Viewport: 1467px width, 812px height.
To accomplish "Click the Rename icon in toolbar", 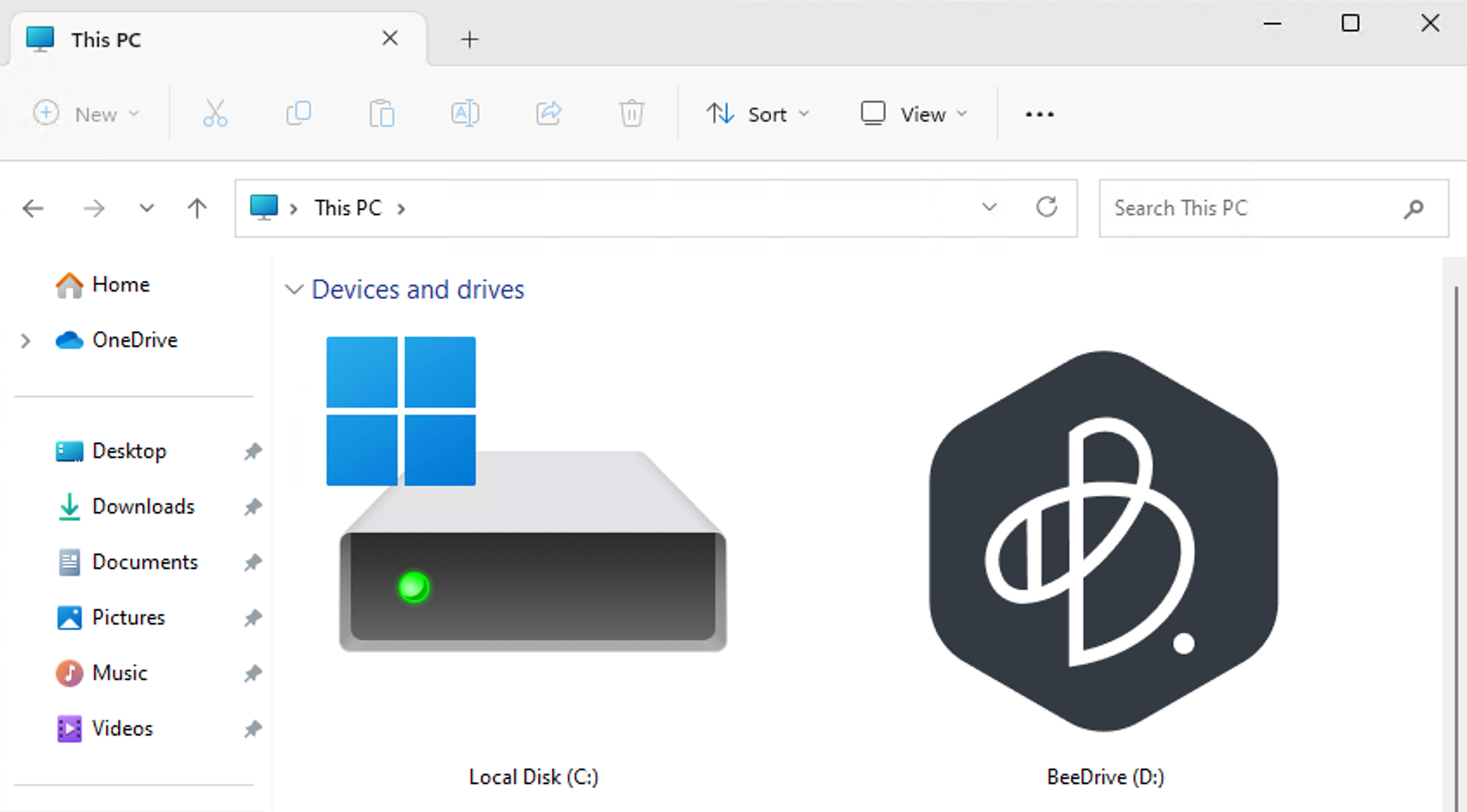I will [465, 114].
